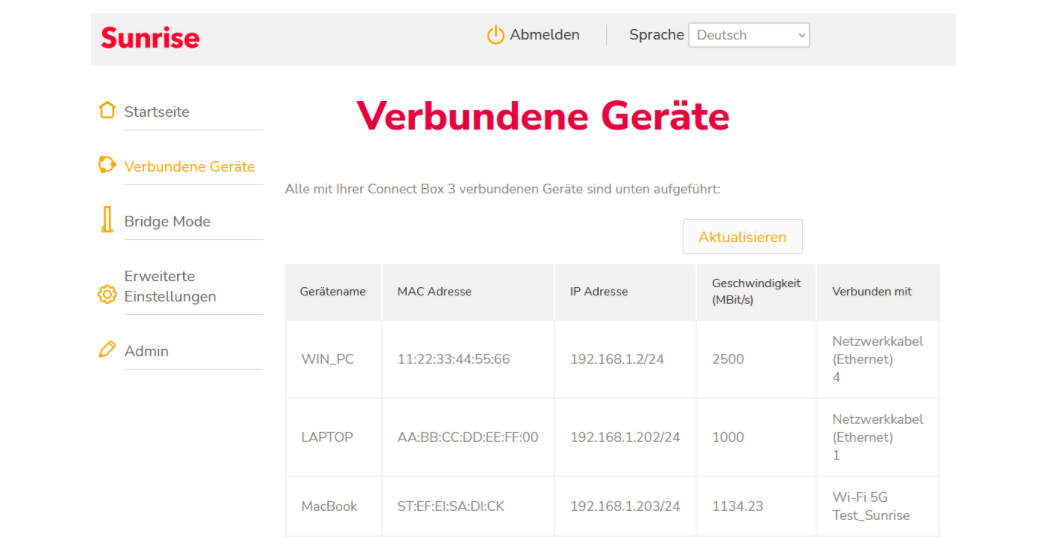1041x559 pixels.
Task: Log out via the Abmelden link
Action: coord(544,35)
